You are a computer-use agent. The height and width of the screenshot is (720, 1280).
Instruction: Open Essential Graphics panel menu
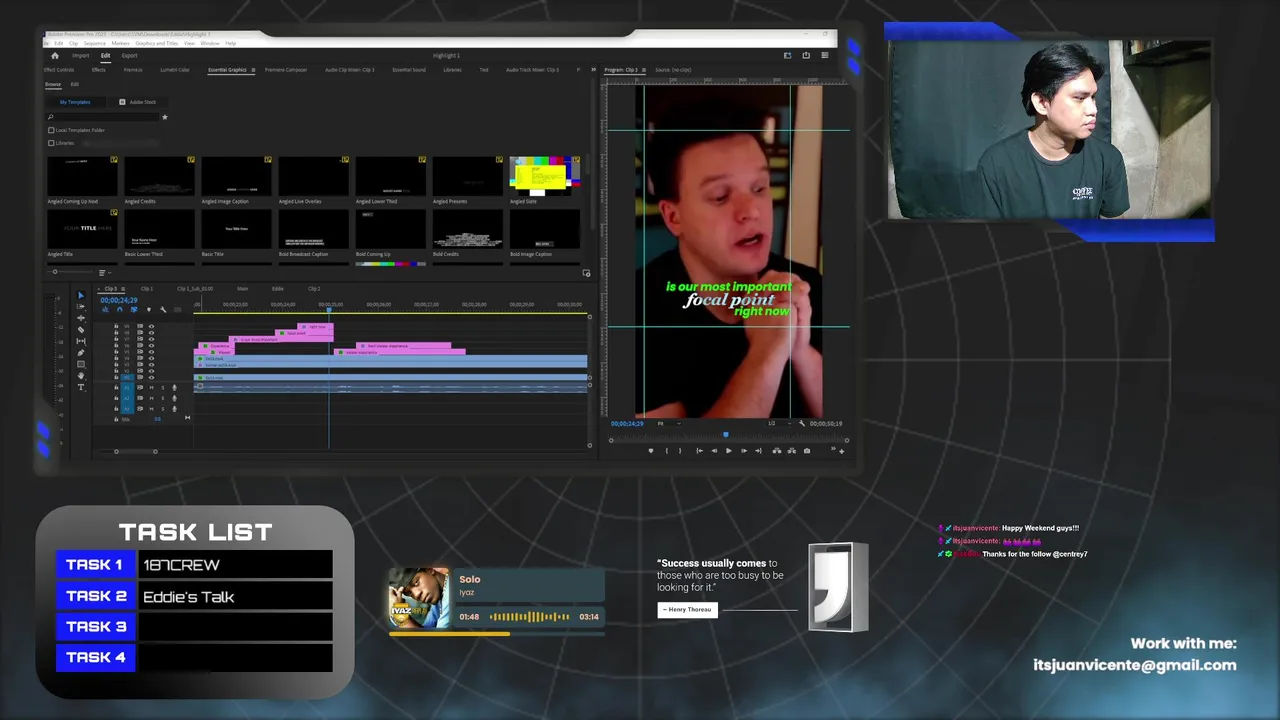click(253, 70)
